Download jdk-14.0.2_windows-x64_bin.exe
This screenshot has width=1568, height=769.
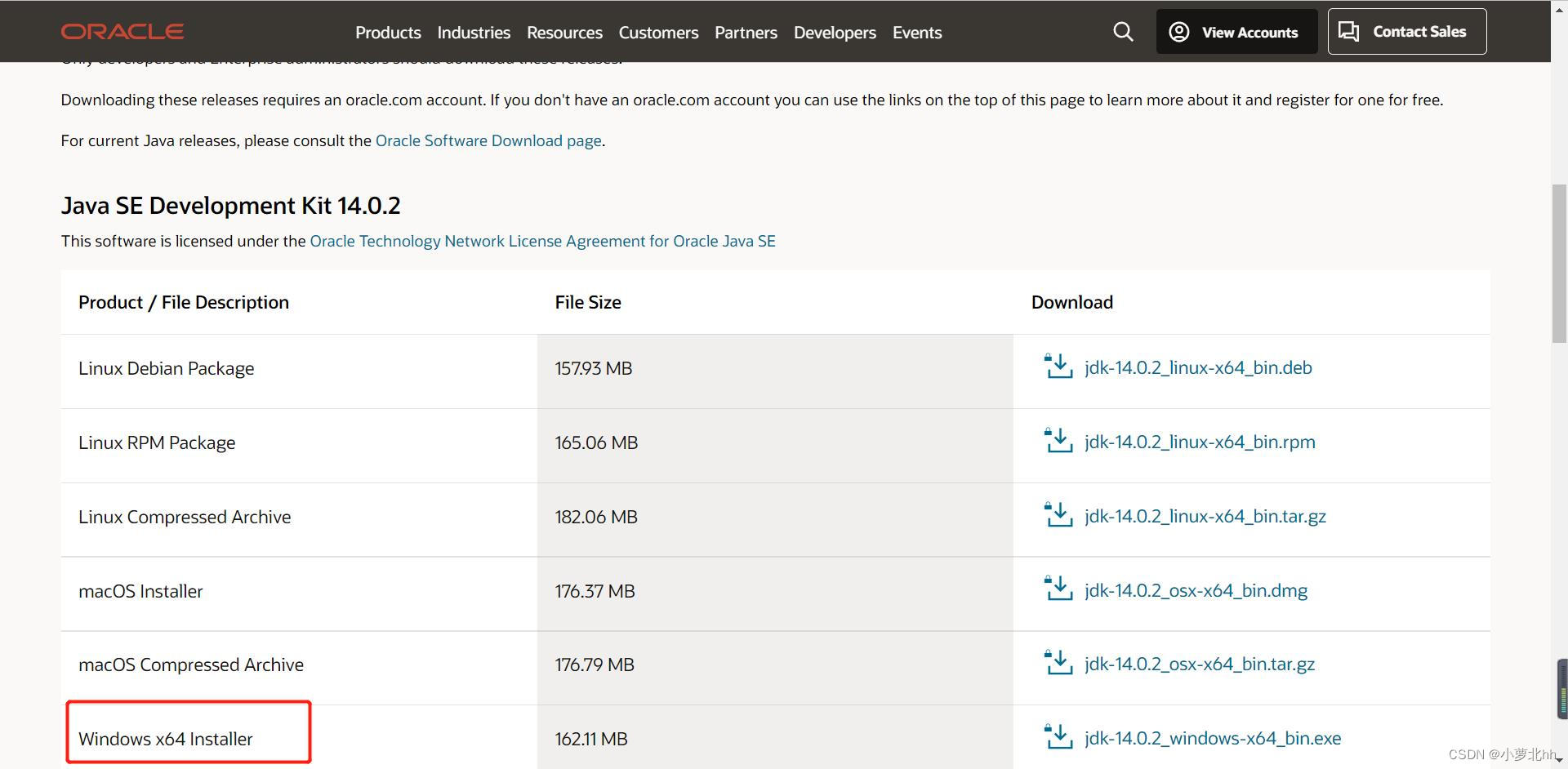pyautogui.click(x=1213, y=738)
